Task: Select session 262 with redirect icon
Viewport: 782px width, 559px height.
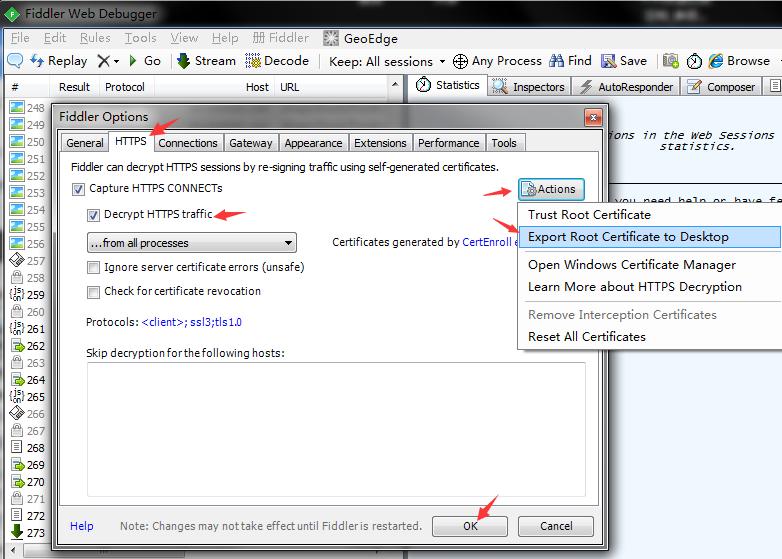Action: coord(27,346)
